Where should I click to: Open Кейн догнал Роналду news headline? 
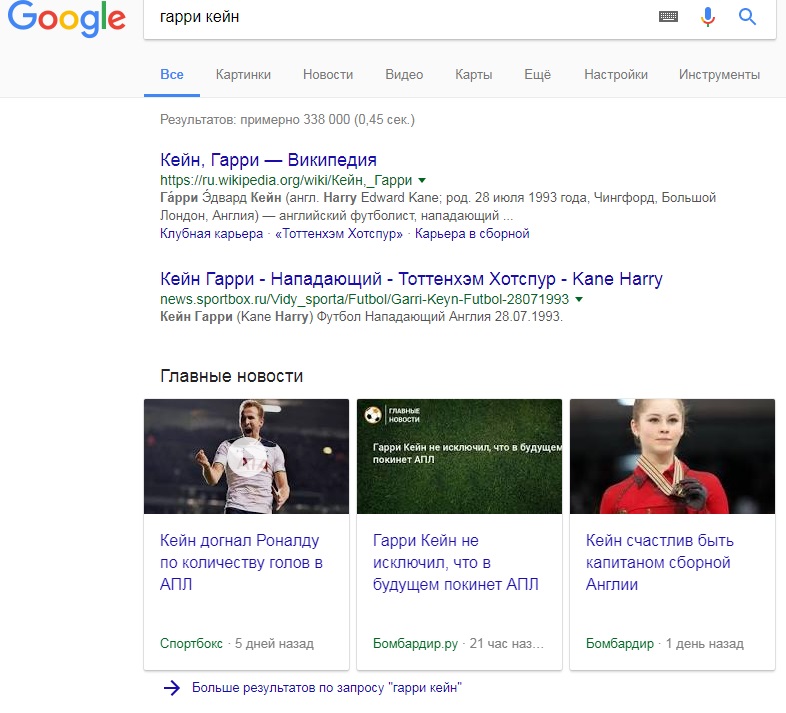pos(241,563)
